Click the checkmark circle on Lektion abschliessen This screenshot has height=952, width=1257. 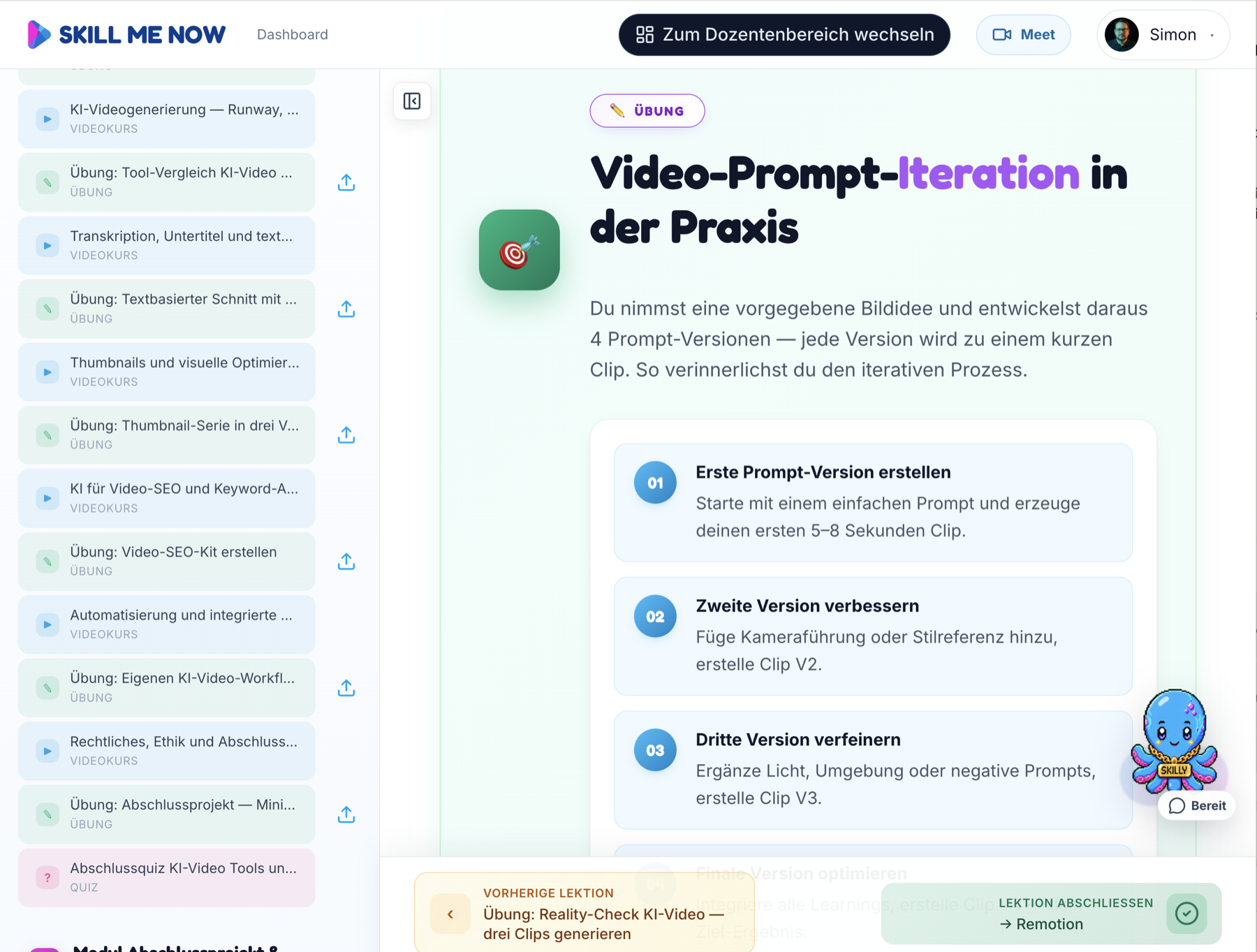1186,913
